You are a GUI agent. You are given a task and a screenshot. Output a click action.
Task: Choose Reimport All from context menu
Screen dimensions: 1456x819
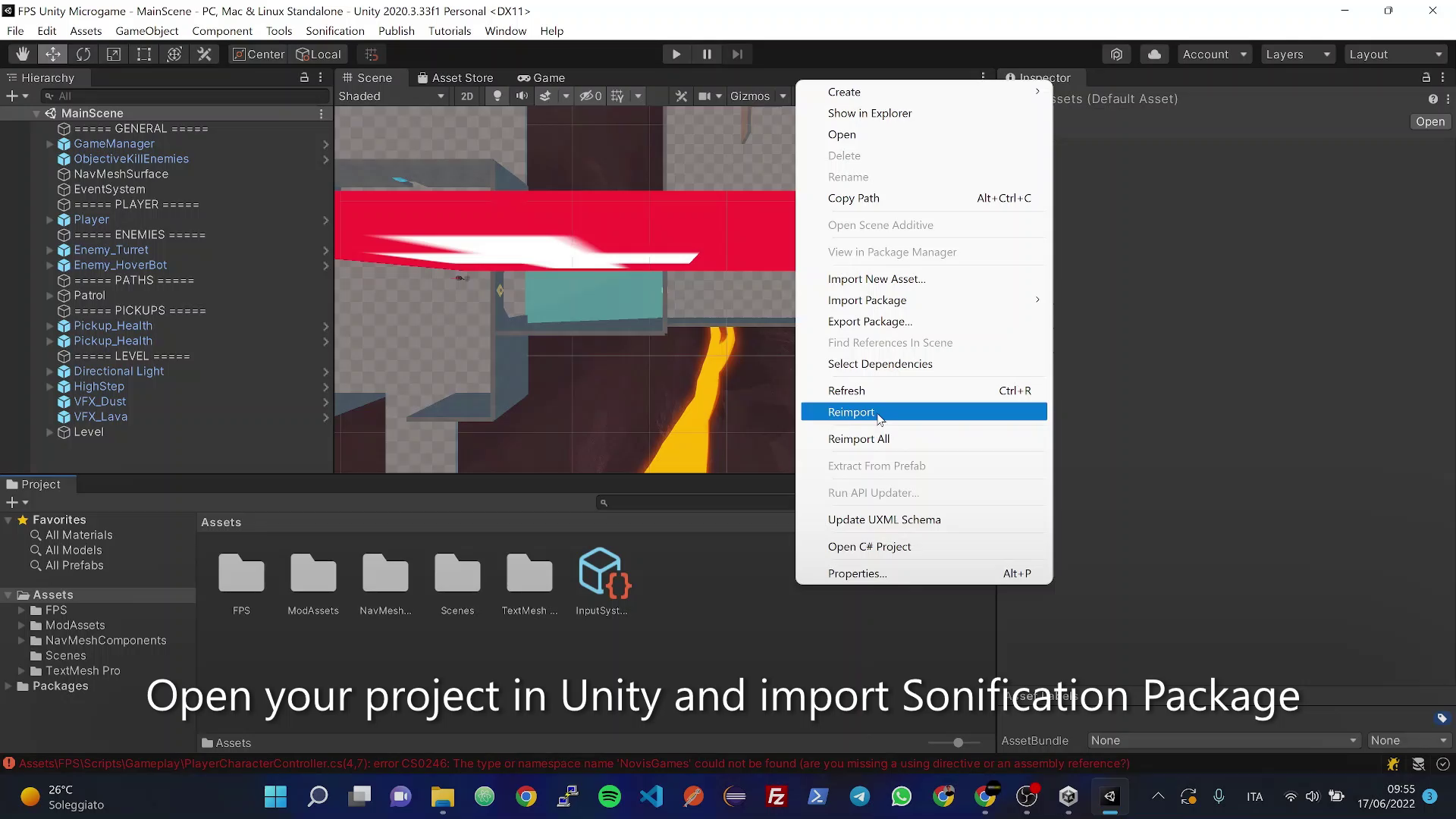pos(924,439)
